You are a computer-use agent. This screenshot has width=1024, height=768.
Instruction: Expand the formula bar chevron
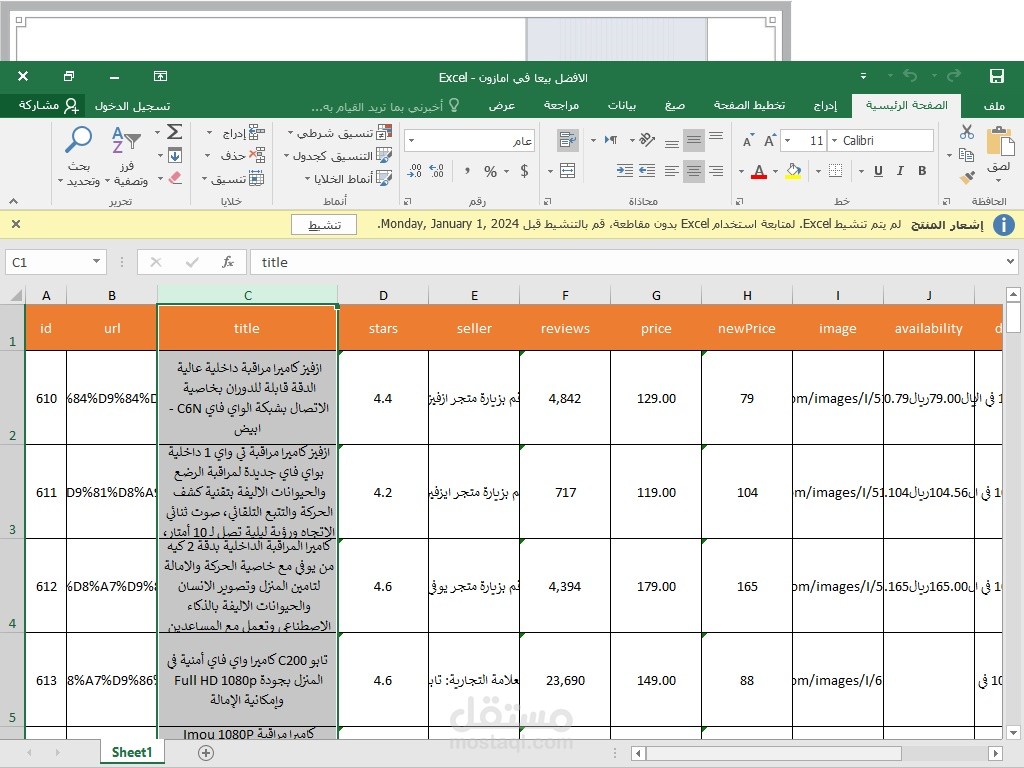pos(1010,261)
